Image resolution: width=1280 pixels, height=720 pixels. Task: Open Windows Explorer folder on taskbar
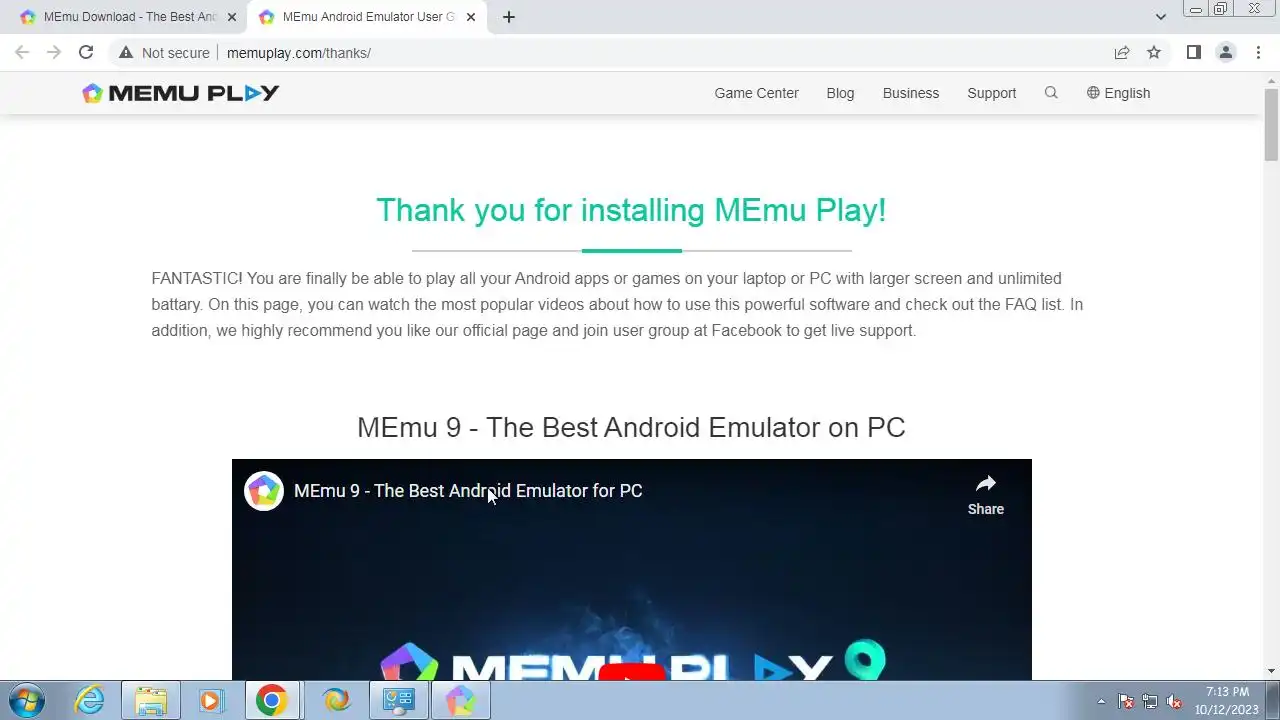(x=151, y=701)
